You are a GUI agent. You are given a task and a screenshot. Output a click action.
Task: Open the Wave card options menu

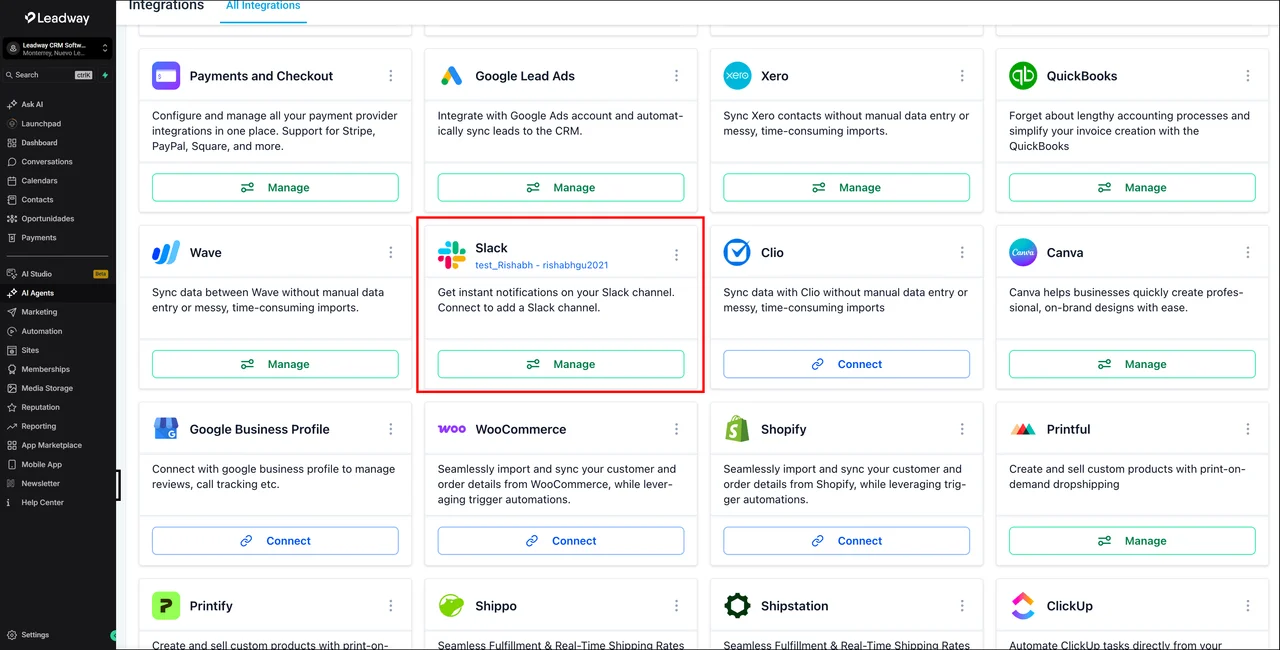[x=391, y=253]
